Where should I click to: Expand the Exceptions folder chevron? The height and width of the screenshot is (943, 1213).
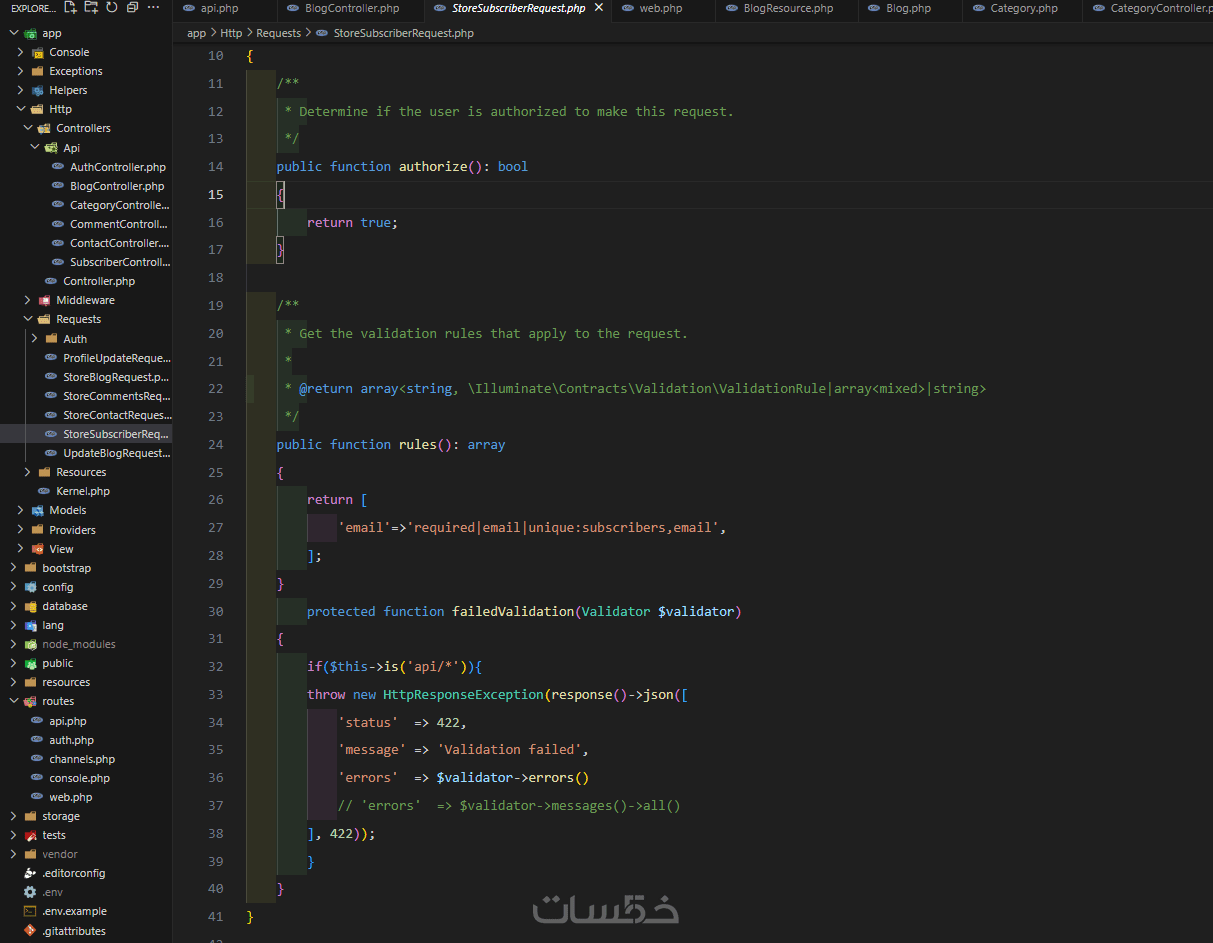pos(21,71)
